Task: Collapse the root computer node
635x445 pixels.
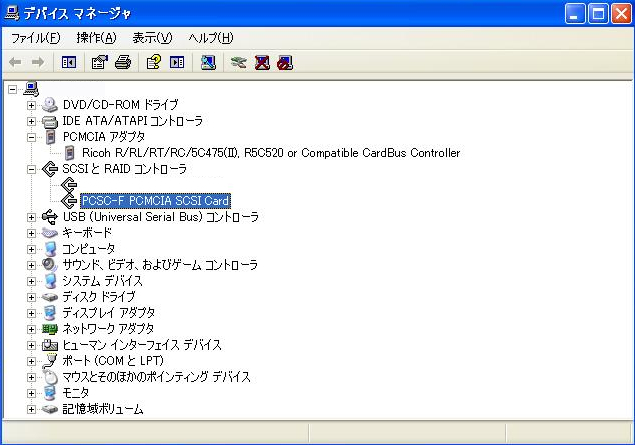Action: pyautogui.click(x=13, y=89)
